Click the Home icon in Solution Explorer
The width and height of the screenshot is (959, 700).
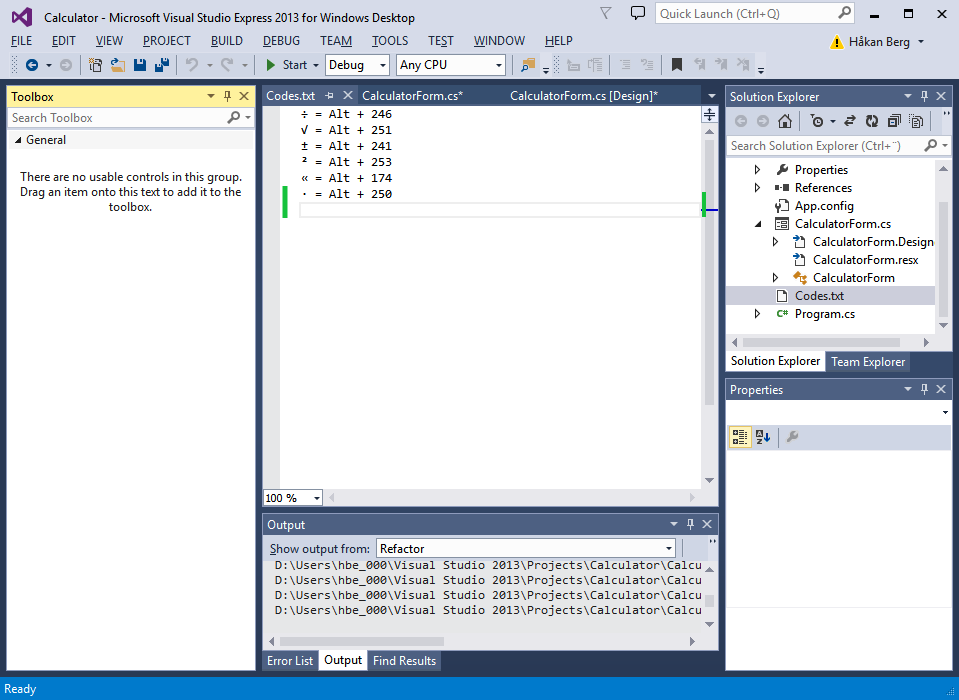pyautogui.click(x=785, y=121)
